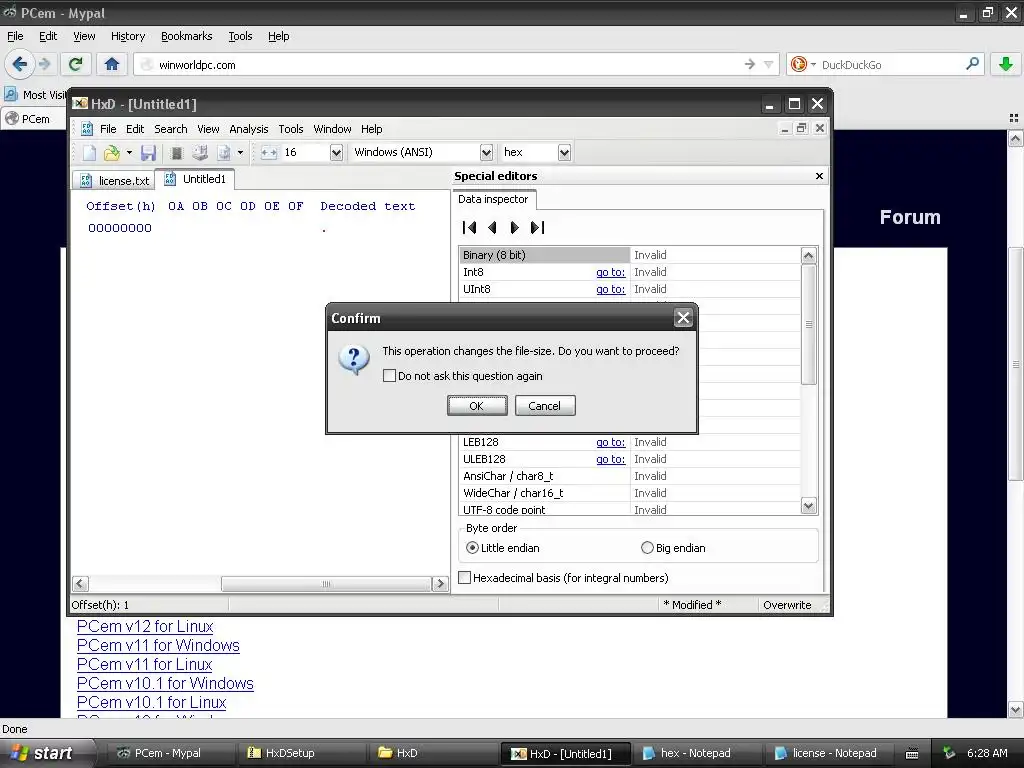Reload the page in Mypal browser
The height and width of the screenshot is (768, 1024).
(x=75, y=64)
